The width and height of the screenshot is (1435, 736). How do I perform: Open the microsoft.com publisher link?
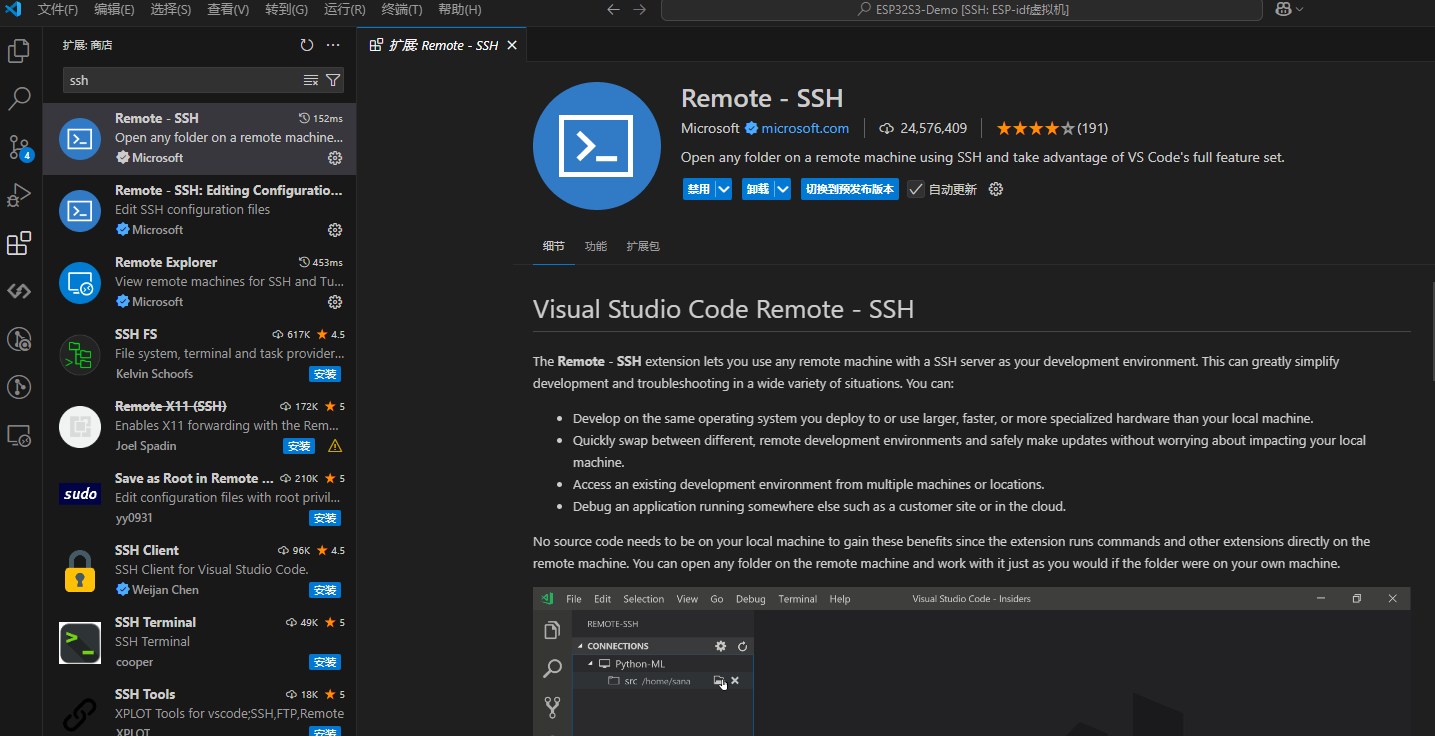(x=805, y=128)
